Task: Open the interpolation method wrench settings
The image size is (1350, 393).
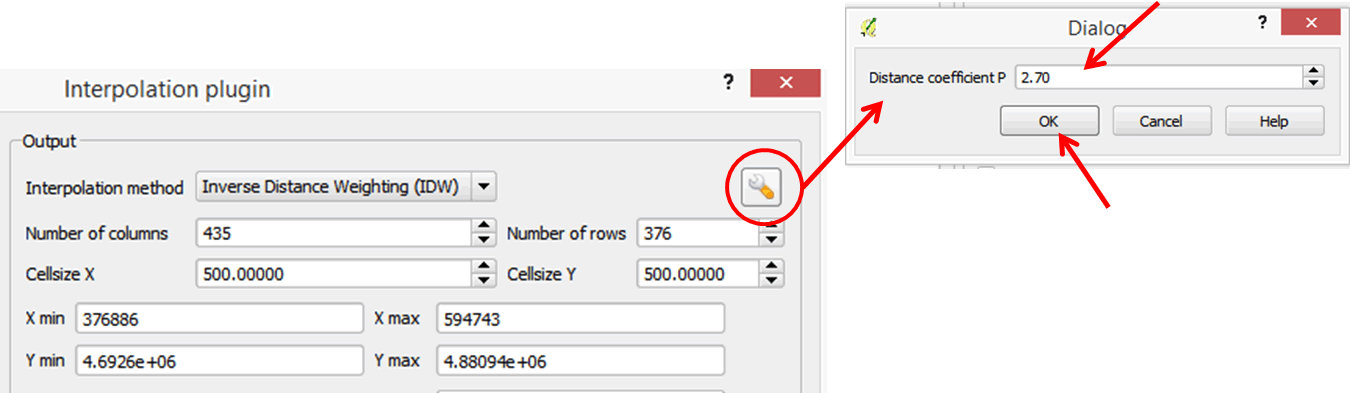Action: point(761,187)
